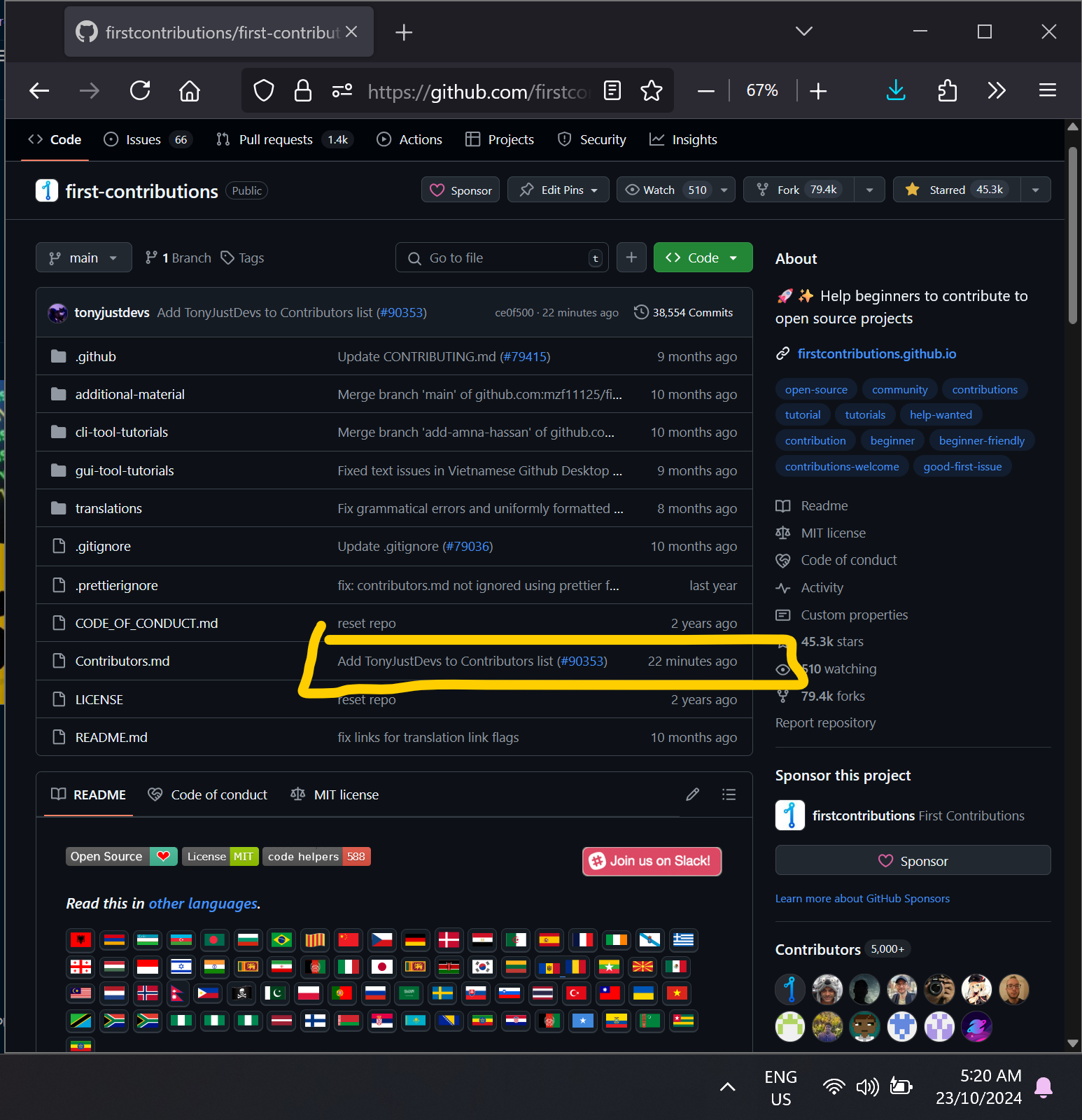Image resolution: width=1082 pixels, height=1120 pixels.
Task: Select the good-first-issue topic tag
Action: pos(962,466)
